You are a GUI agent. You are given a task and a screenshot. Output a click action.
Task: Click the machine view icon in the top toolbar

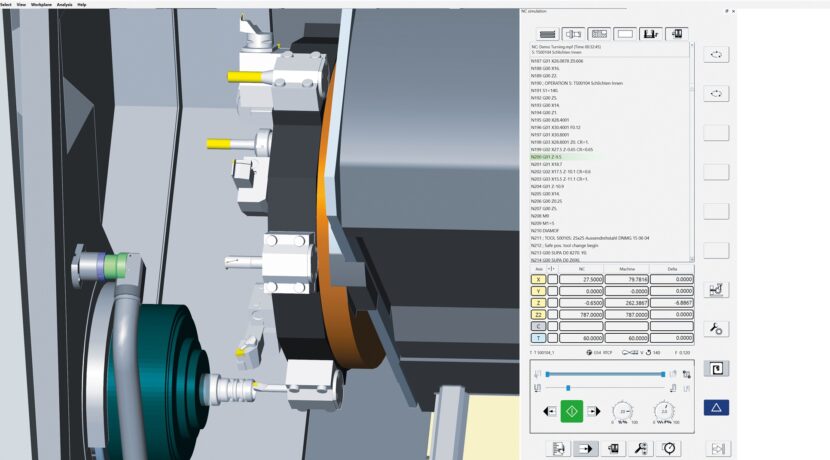(x=573, y=34)
